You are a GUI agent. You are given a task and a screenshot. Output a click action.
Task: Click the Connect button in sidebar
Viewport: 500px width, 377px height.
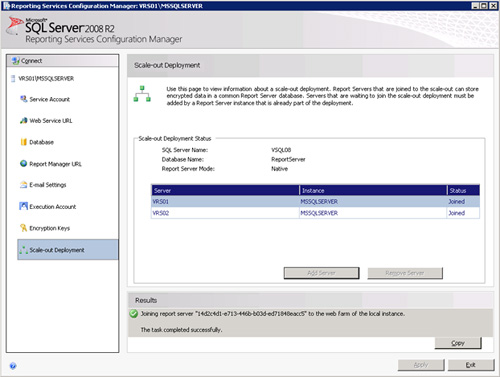coord(62,61)
